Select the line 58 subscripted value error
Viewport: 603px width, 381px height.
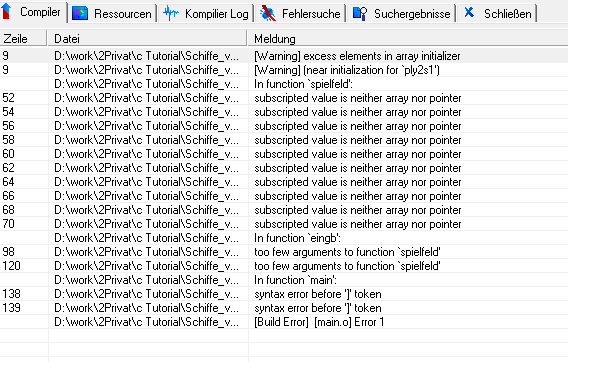[284, 140]
